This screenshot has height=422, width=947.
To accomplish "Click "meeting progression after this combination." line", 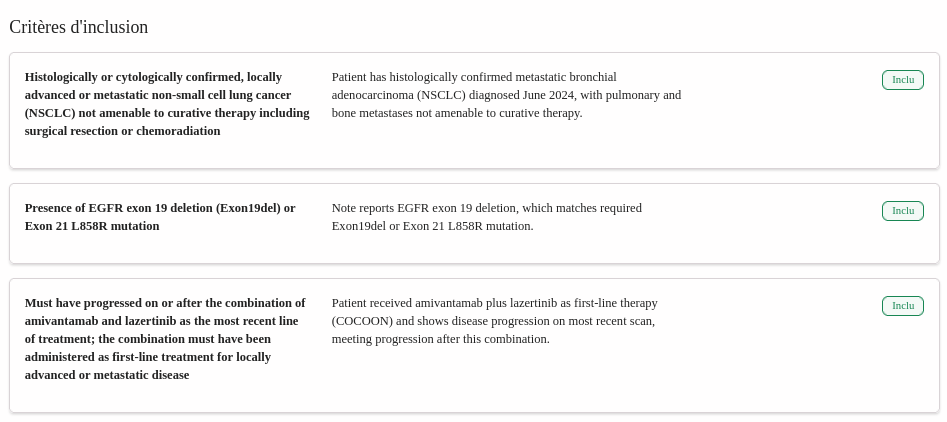I will point(440,339).
